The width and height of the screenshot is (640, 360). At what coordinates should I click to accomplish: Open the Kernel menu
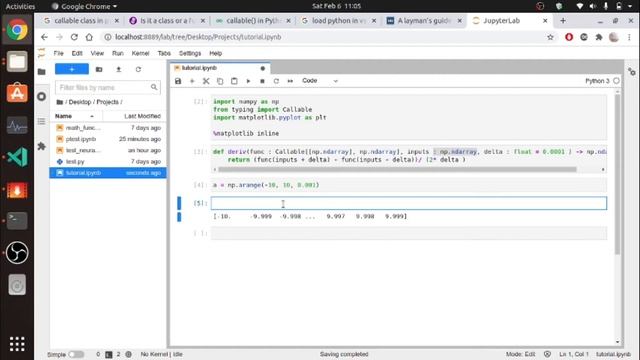(140, 53)
